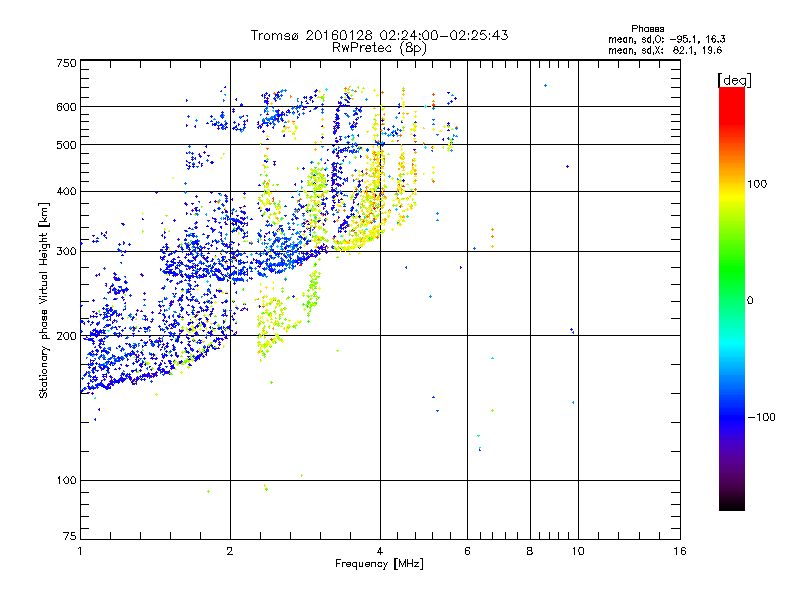Click the height axis '75' tick label
The image size is (800, 600).
pyautogui.click(x=70, y=536)
